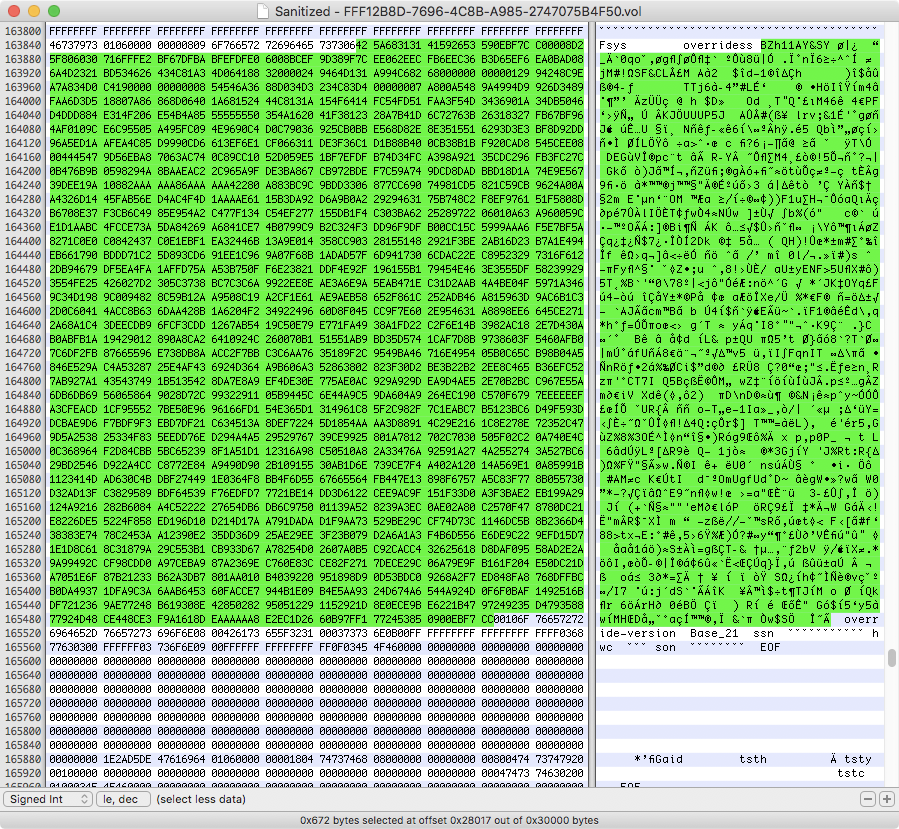Click hex group 55555550
The height and width of the screenshot is (829, 899).
point(235,115)
